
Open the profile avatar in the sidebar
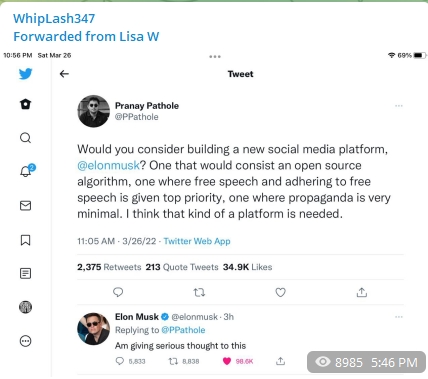pyautogui.click(x=25, y=307)
